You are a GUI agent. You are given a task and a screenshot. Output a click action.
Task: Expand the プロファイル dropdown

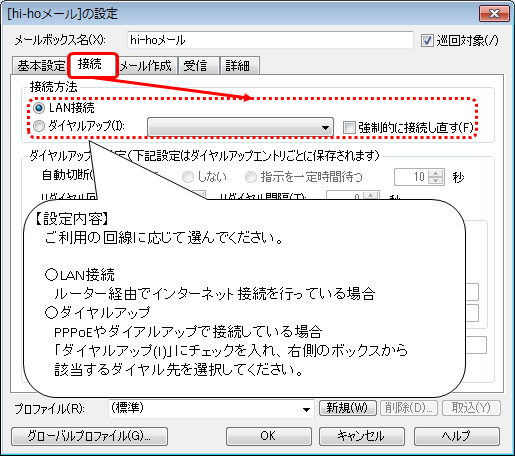click(x=211, y=408)
